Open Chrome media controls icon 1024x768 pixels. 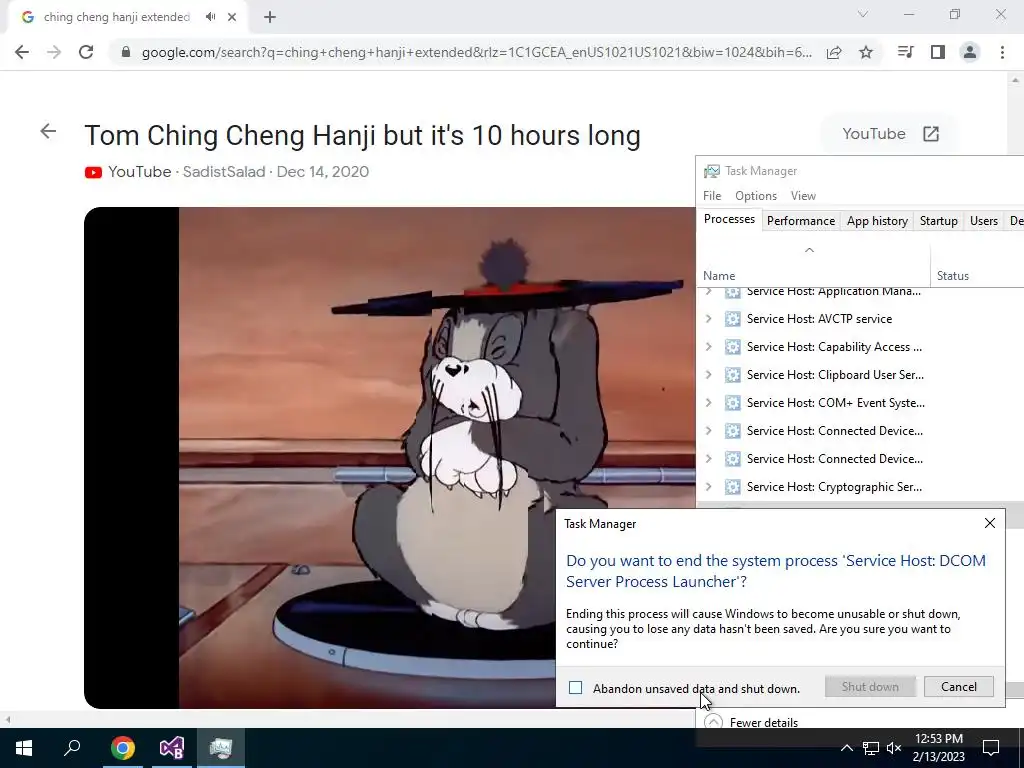click(905, 52)
